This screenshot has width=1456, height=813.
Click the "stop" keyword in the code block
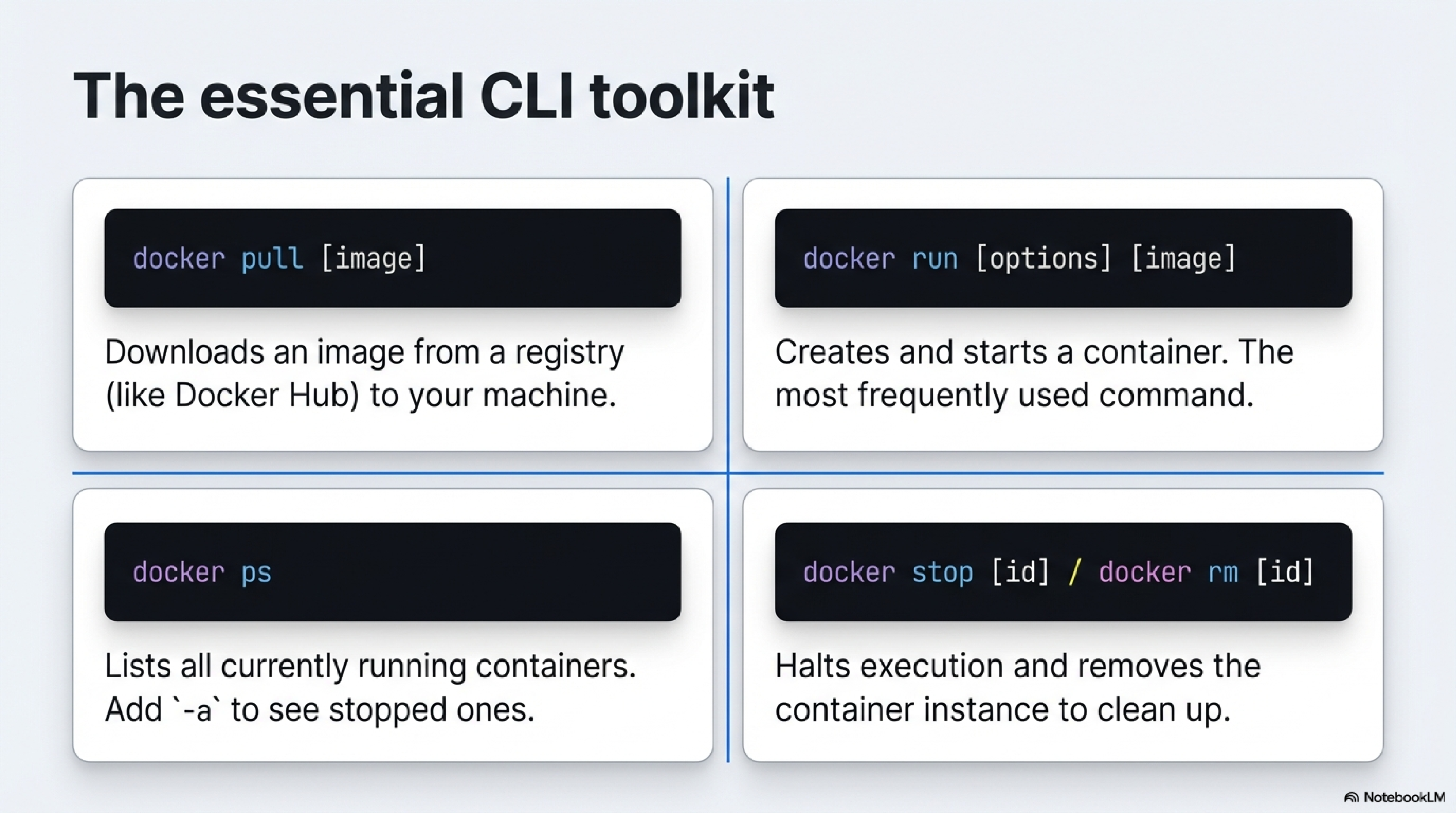point(942,573)
